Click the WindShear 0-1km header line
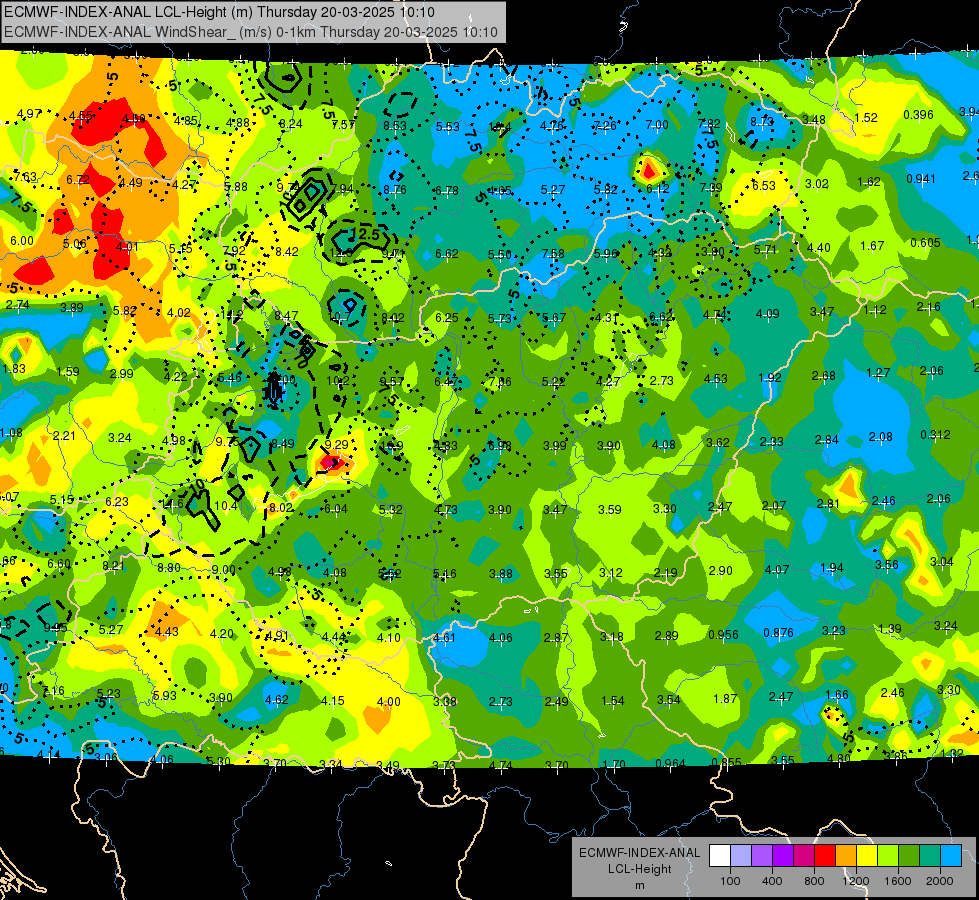The width and height of the screenshot is (979, 900). pos(251,32)
